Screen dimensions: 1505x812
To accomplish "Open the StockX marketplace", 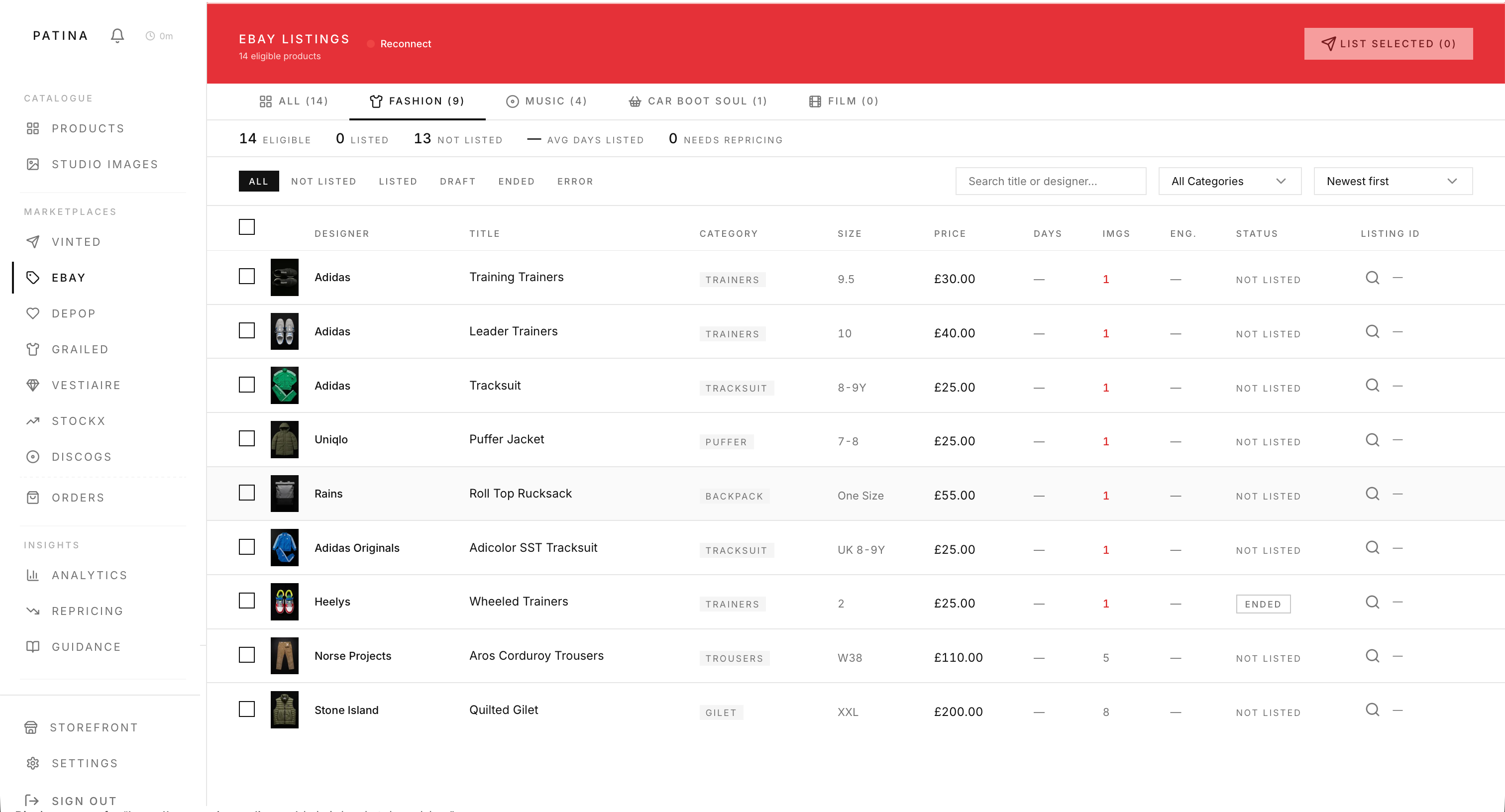I will [x=78, y=420].
